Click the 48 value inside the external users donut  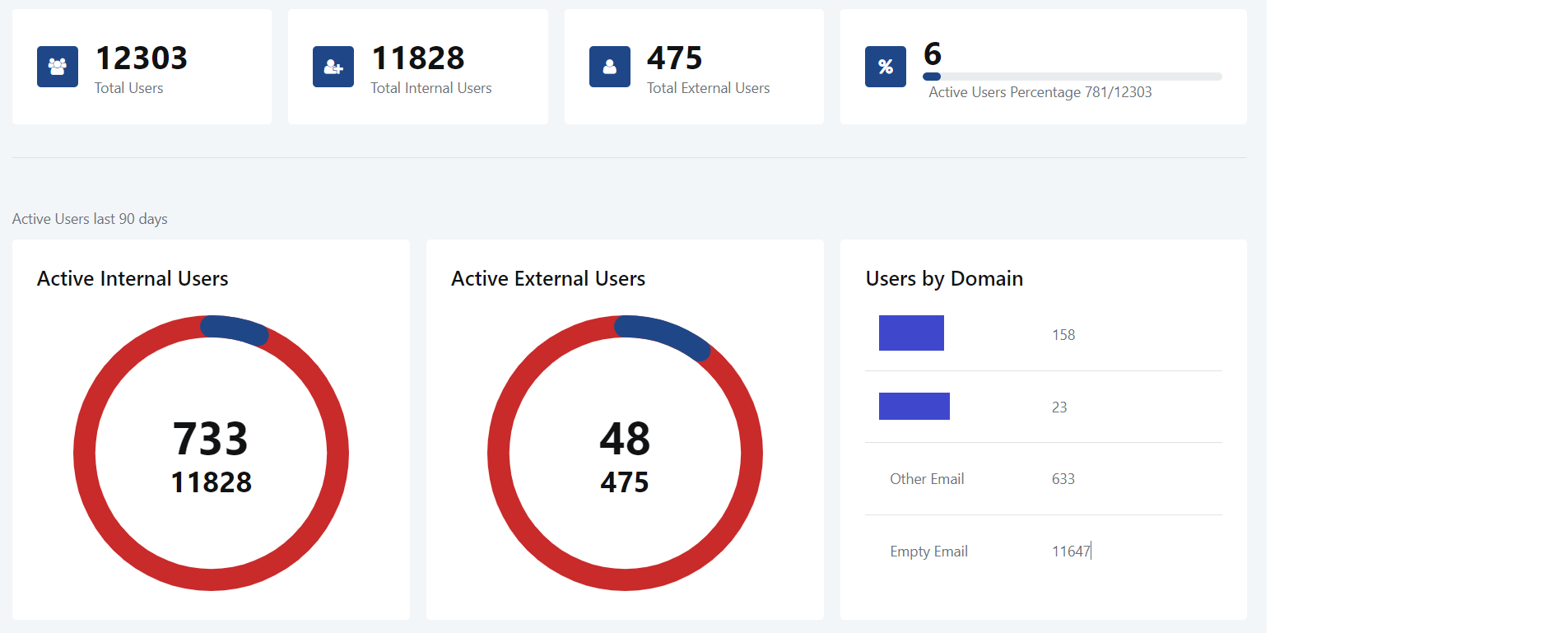pyautogui.click(x=625, y=439)
